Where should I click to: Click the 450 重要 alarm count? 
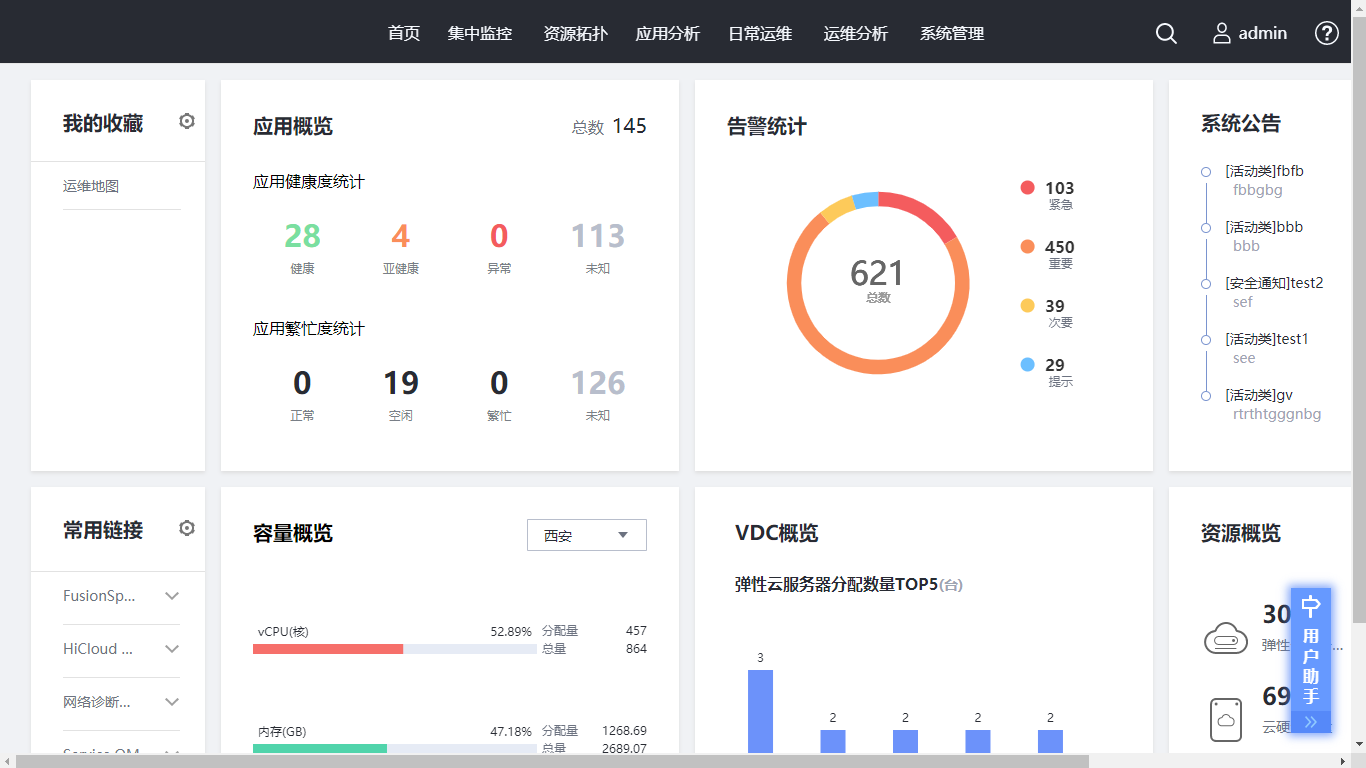(x=1059, y=247)
